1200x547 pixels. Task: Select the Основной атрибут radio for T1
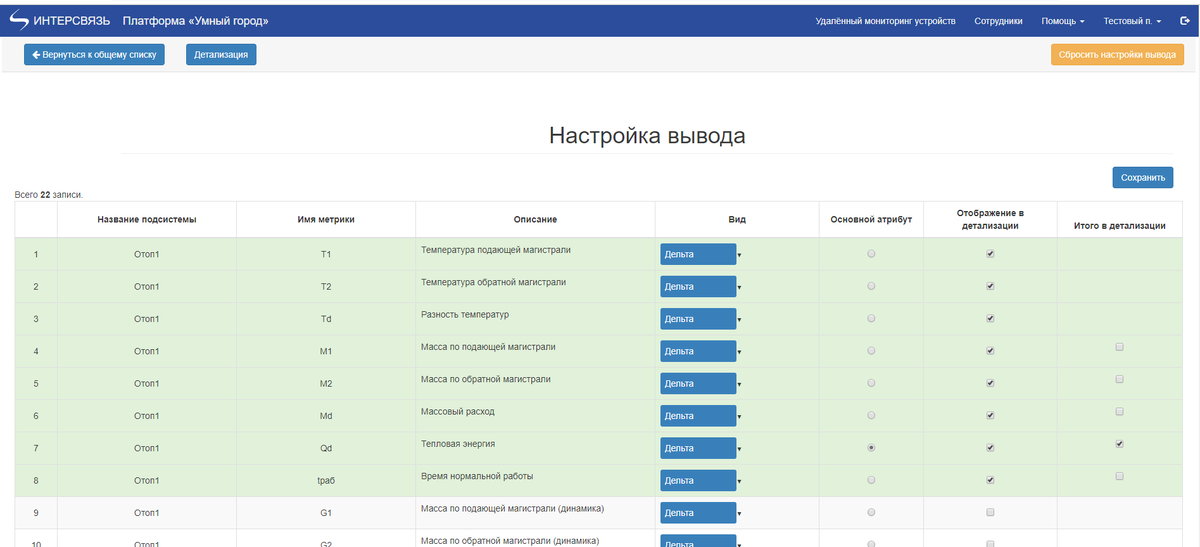pos(871,254)
